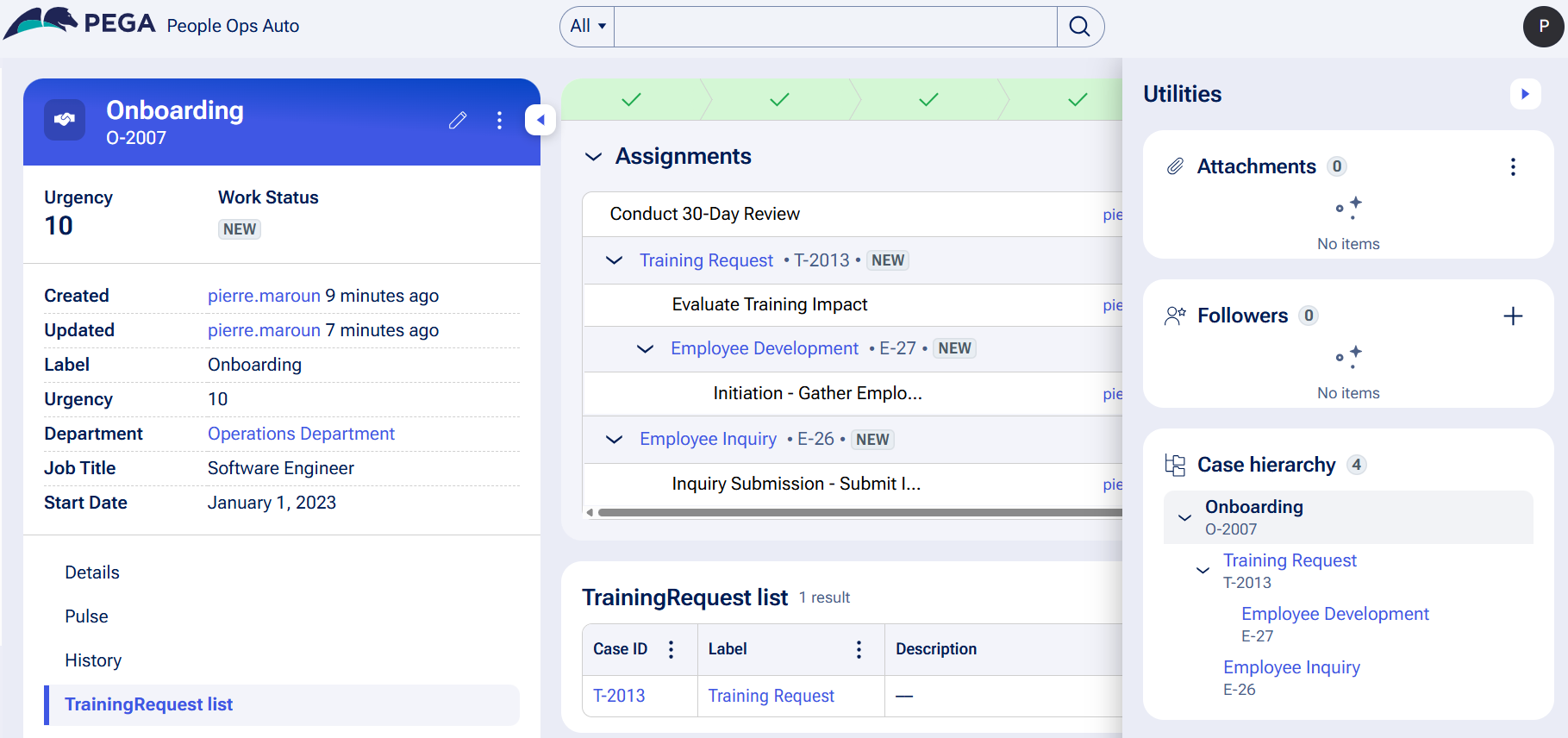Image resolution: width=1568 pixels, height=738 pixels.
Task: Switch to the History tab
Action: tap(93, 660)
